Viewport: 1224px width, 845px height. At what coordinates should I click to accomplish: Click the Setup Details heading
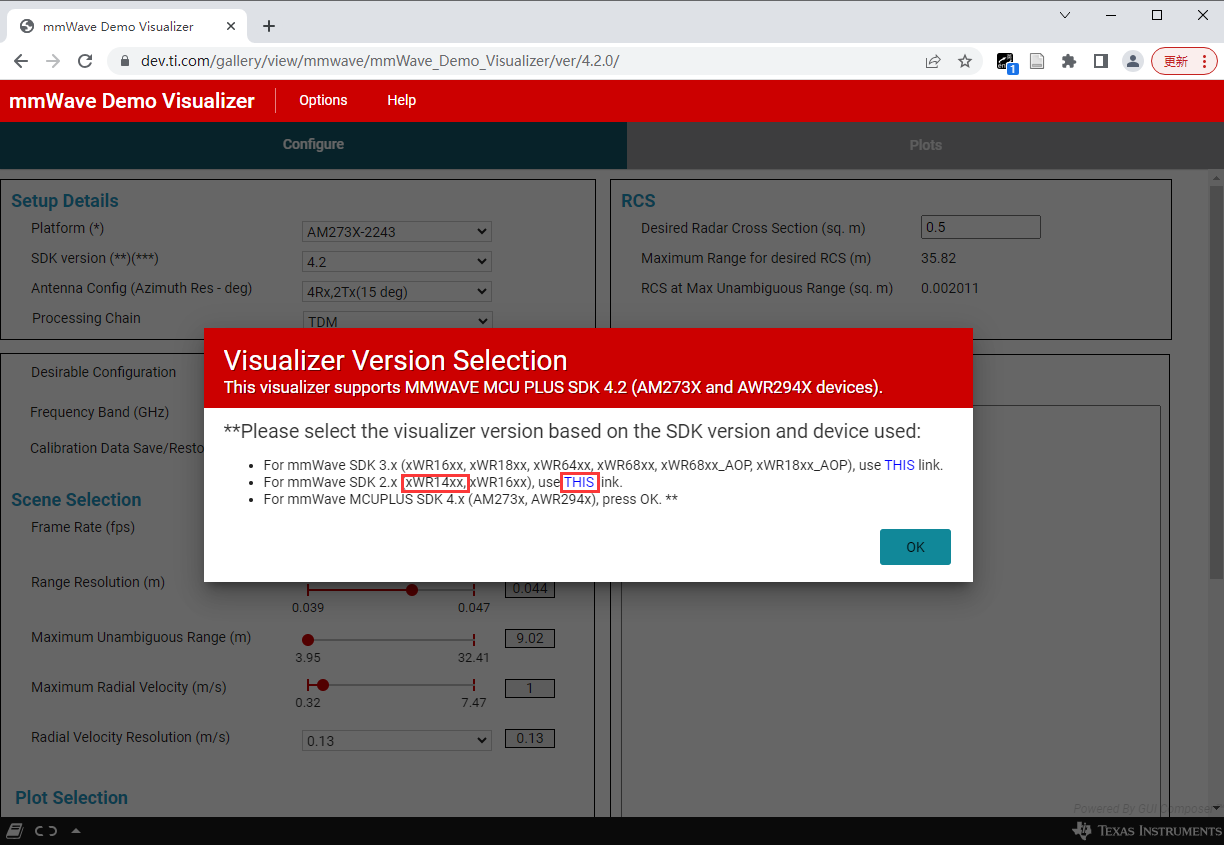(x=65, y=201)
